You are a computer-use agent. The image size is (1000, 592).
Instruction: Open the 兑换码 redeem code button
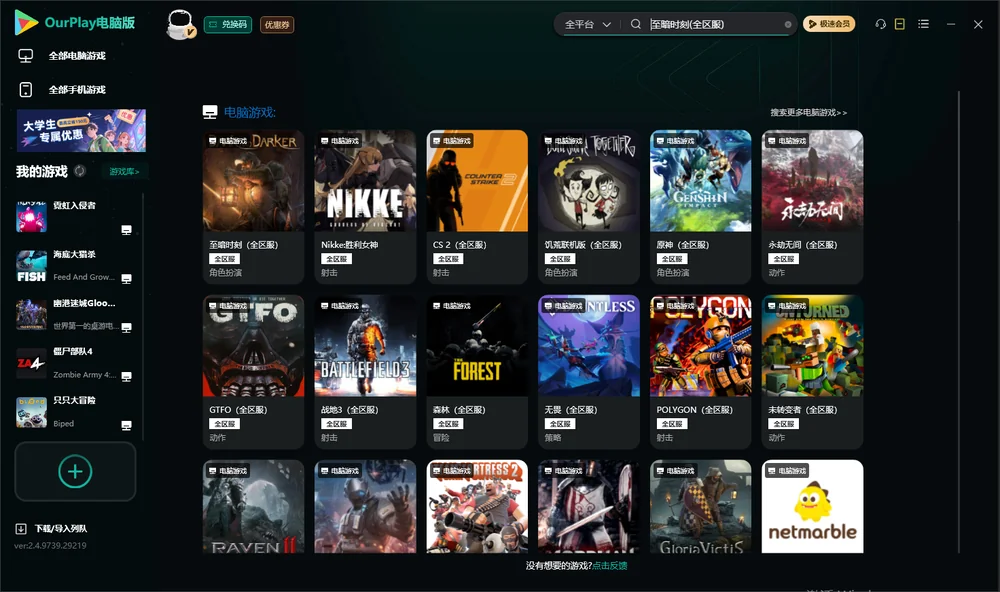pyautogui.click(x=228, y=24)
